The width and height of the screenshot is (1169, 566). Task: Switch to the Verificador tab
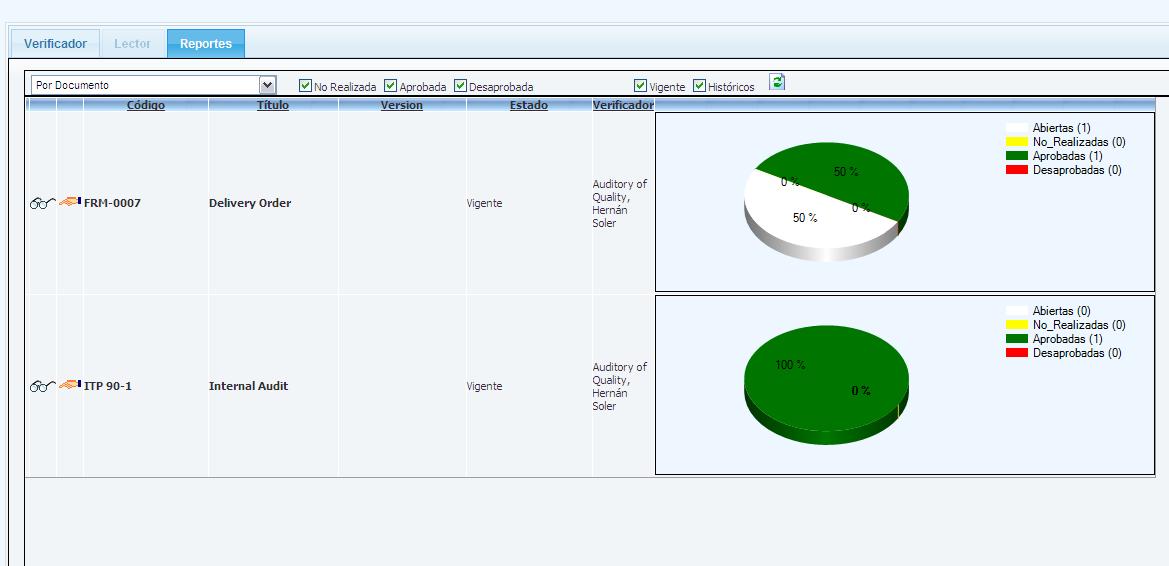coord(55,44)
